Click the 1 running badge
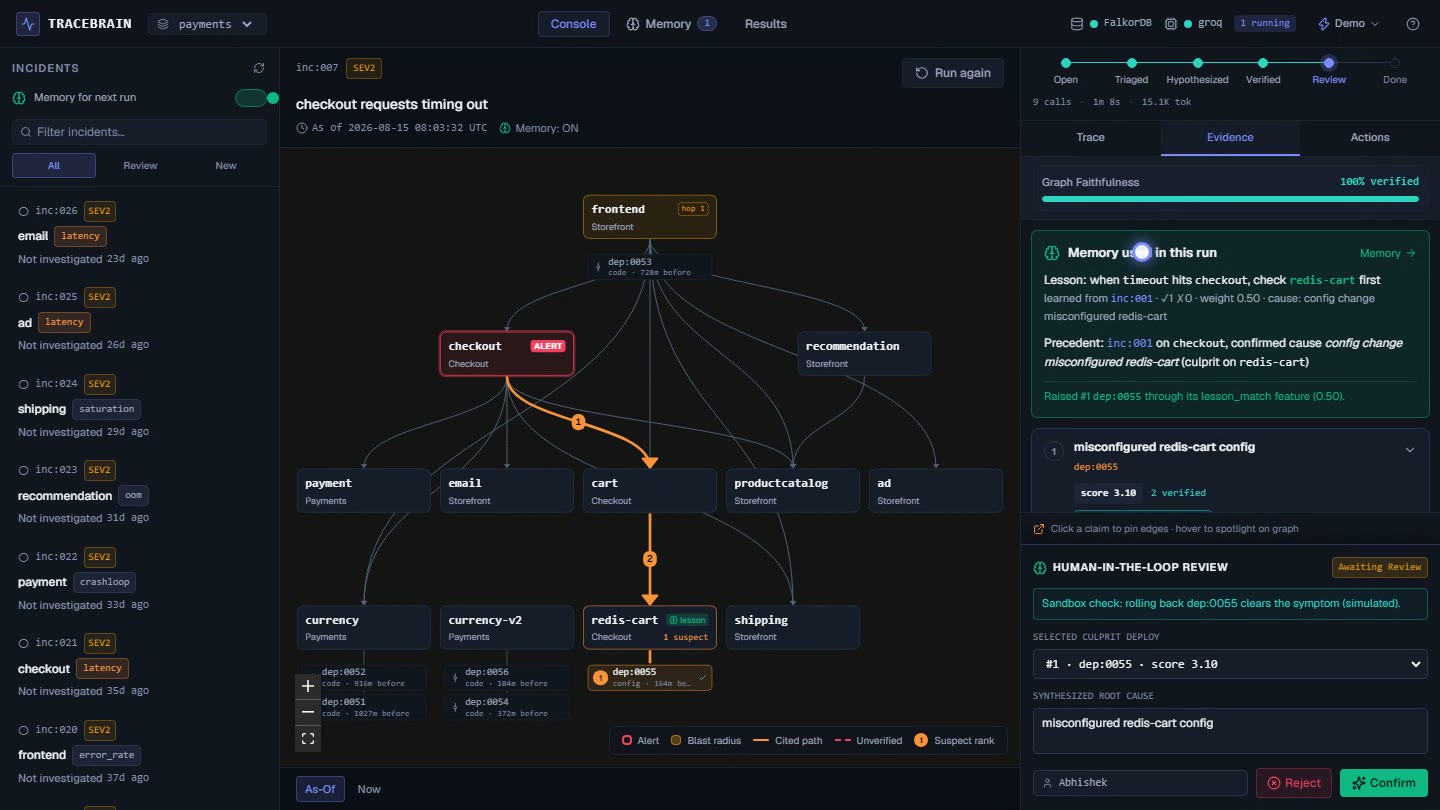The image size is (1440, 810). [x=1263, y=23]
